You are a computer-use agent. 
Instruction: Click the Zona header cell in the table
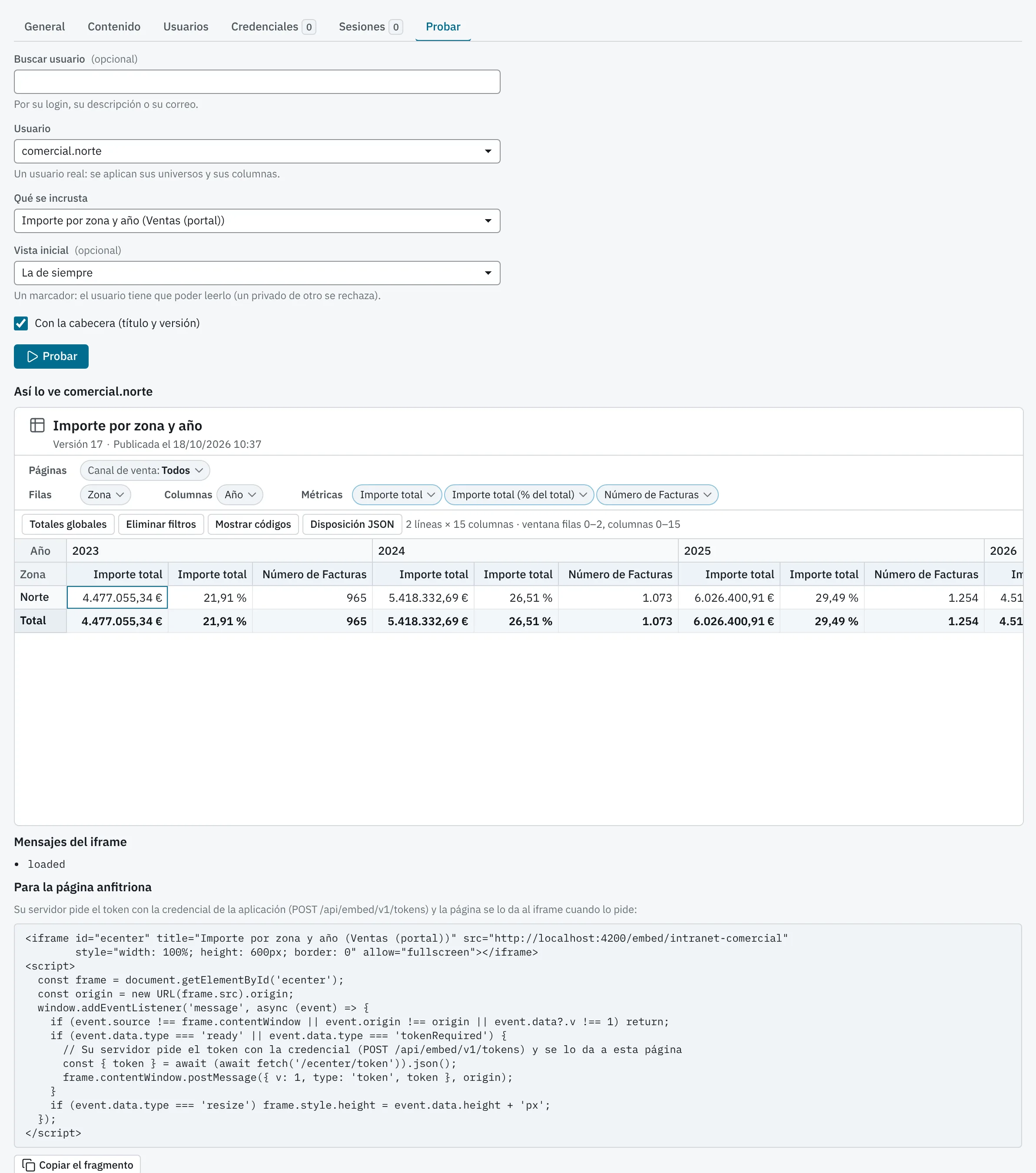click(40, 574)
